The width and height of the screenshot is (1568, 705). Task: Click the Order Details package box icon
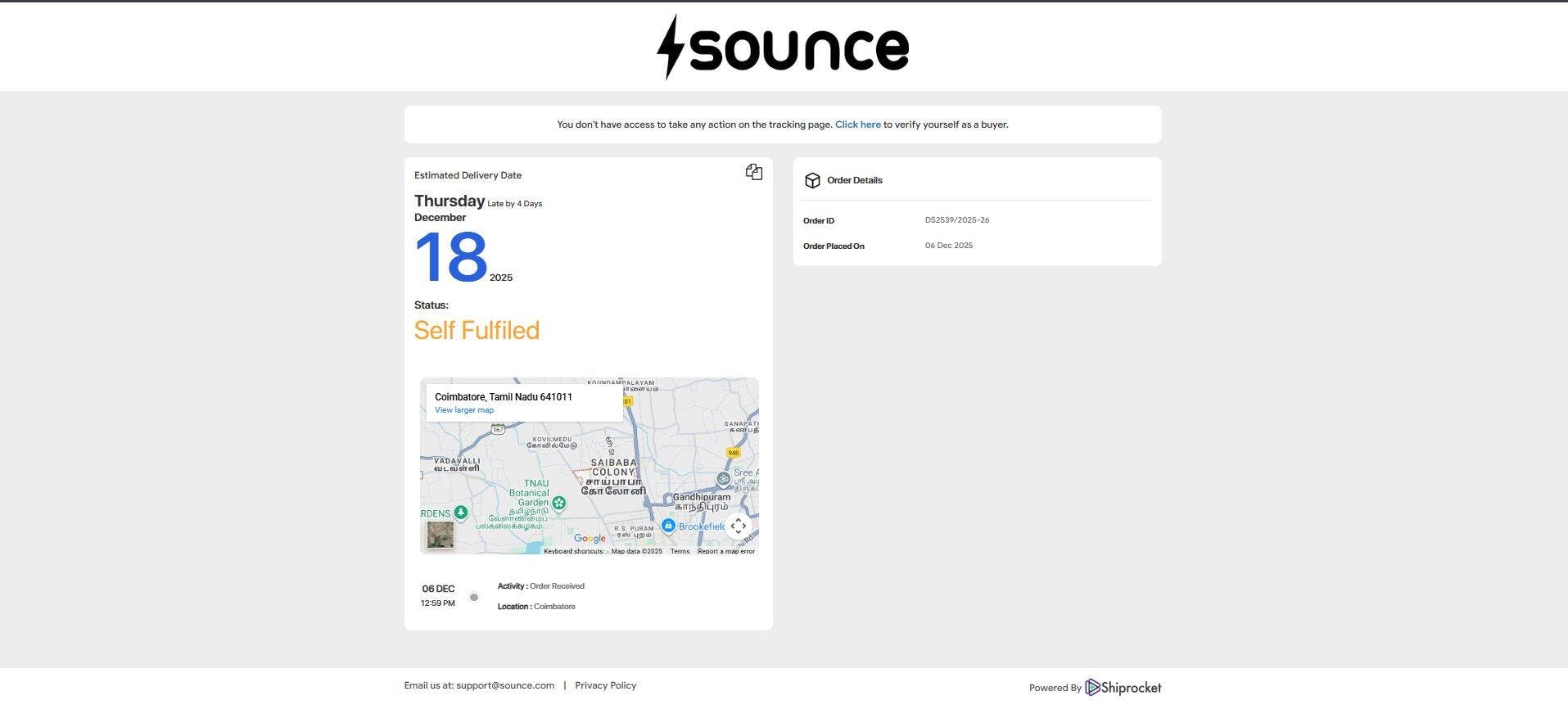(811, 181)
